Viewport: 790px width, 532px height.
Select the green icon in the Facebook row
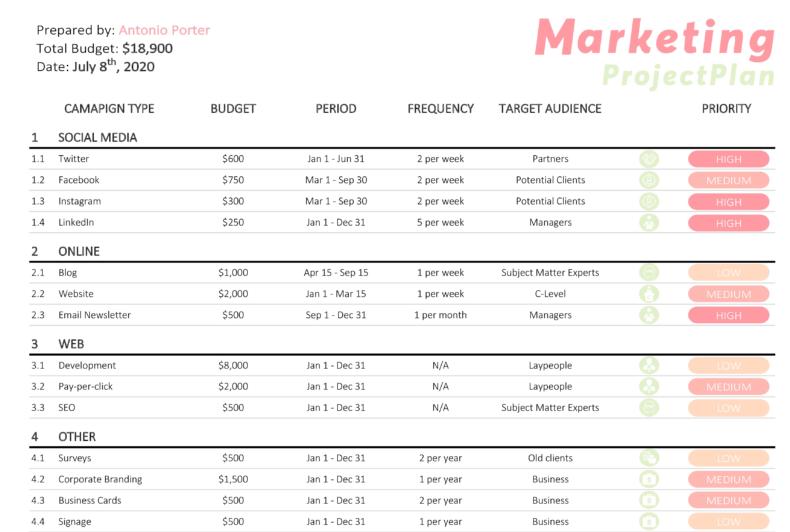click(x=649, y=180)
